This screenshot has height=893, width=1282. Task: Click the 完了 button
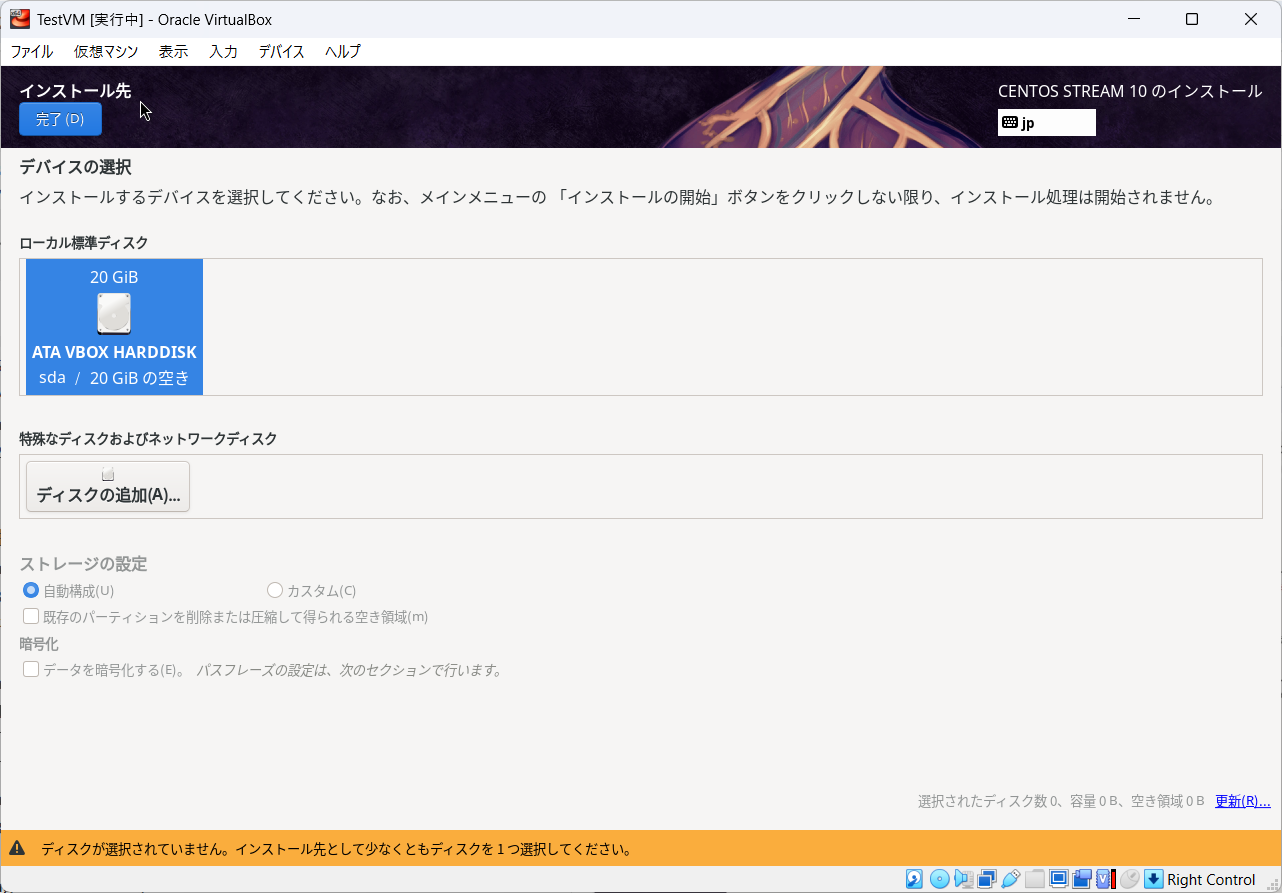coord(60,118)
